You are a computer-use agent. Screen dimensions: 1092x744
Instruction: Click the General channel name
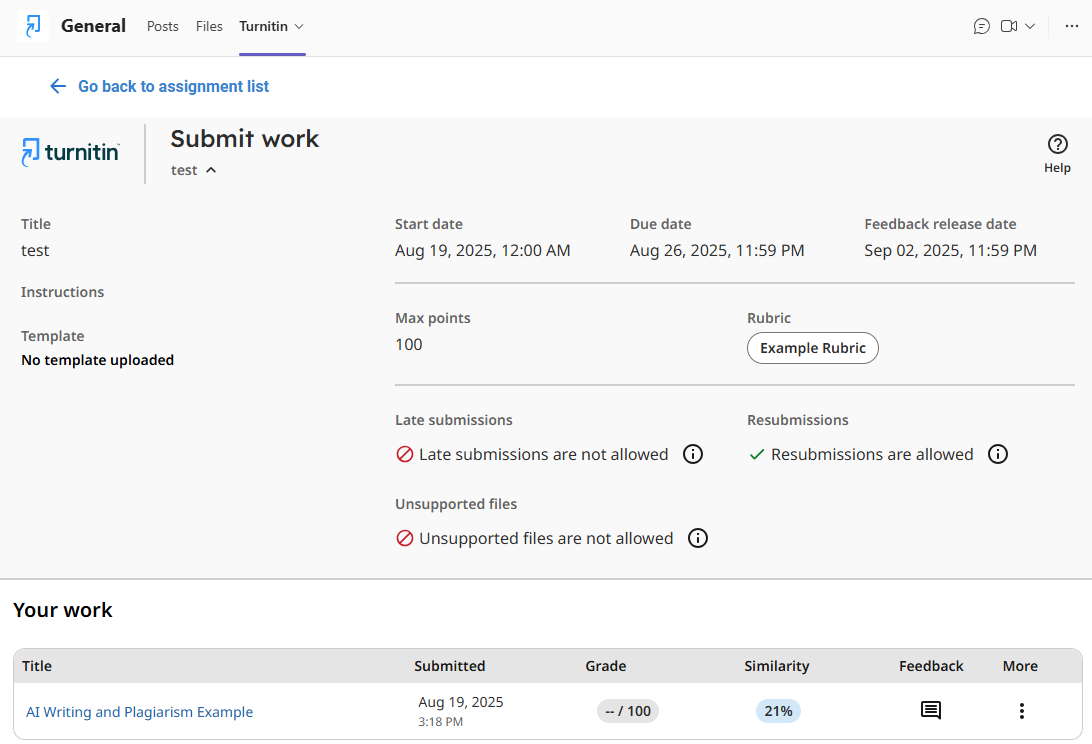[93, 26]
